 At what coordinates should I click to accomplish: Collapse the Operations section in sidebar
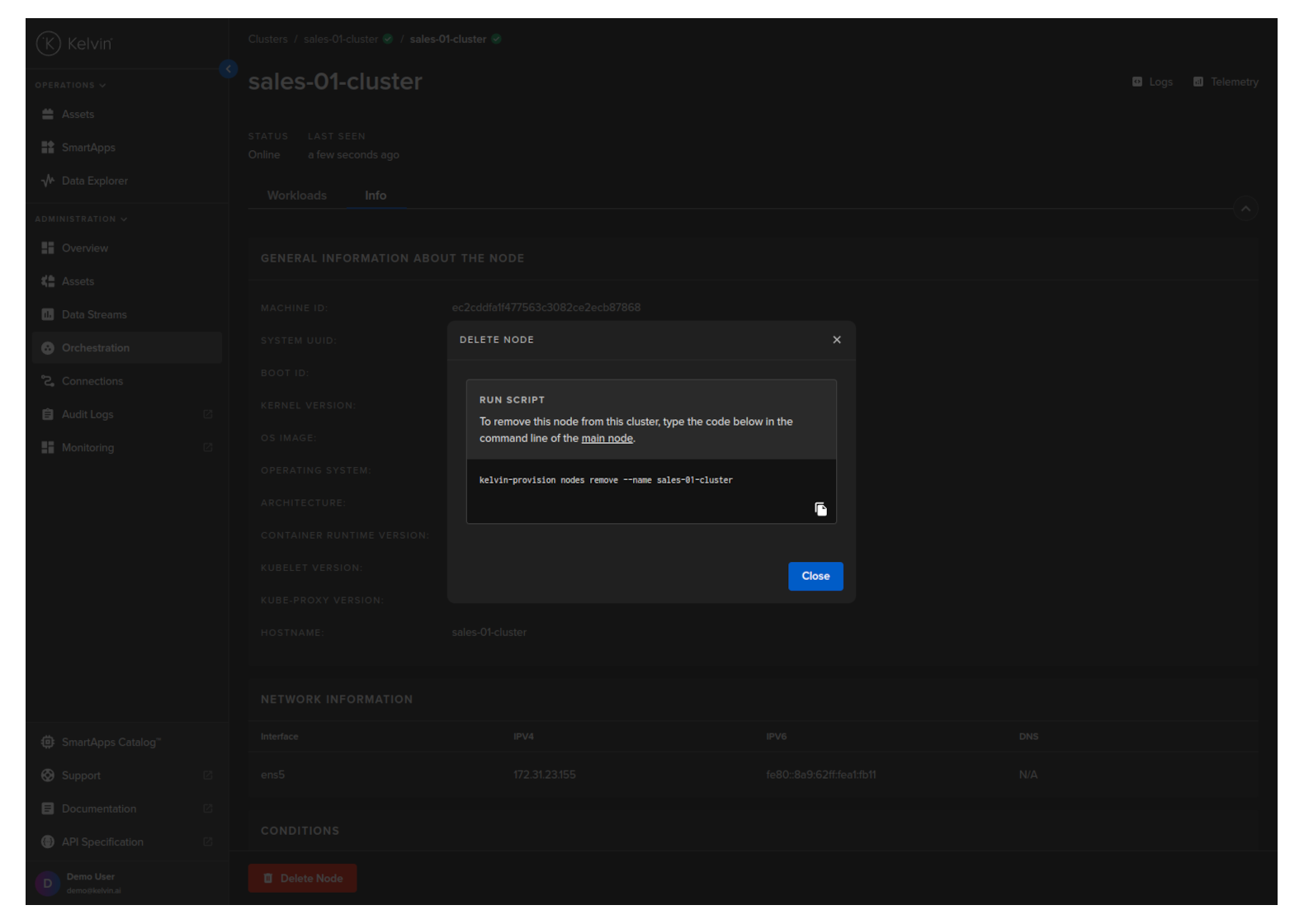(x=70, y=85)
